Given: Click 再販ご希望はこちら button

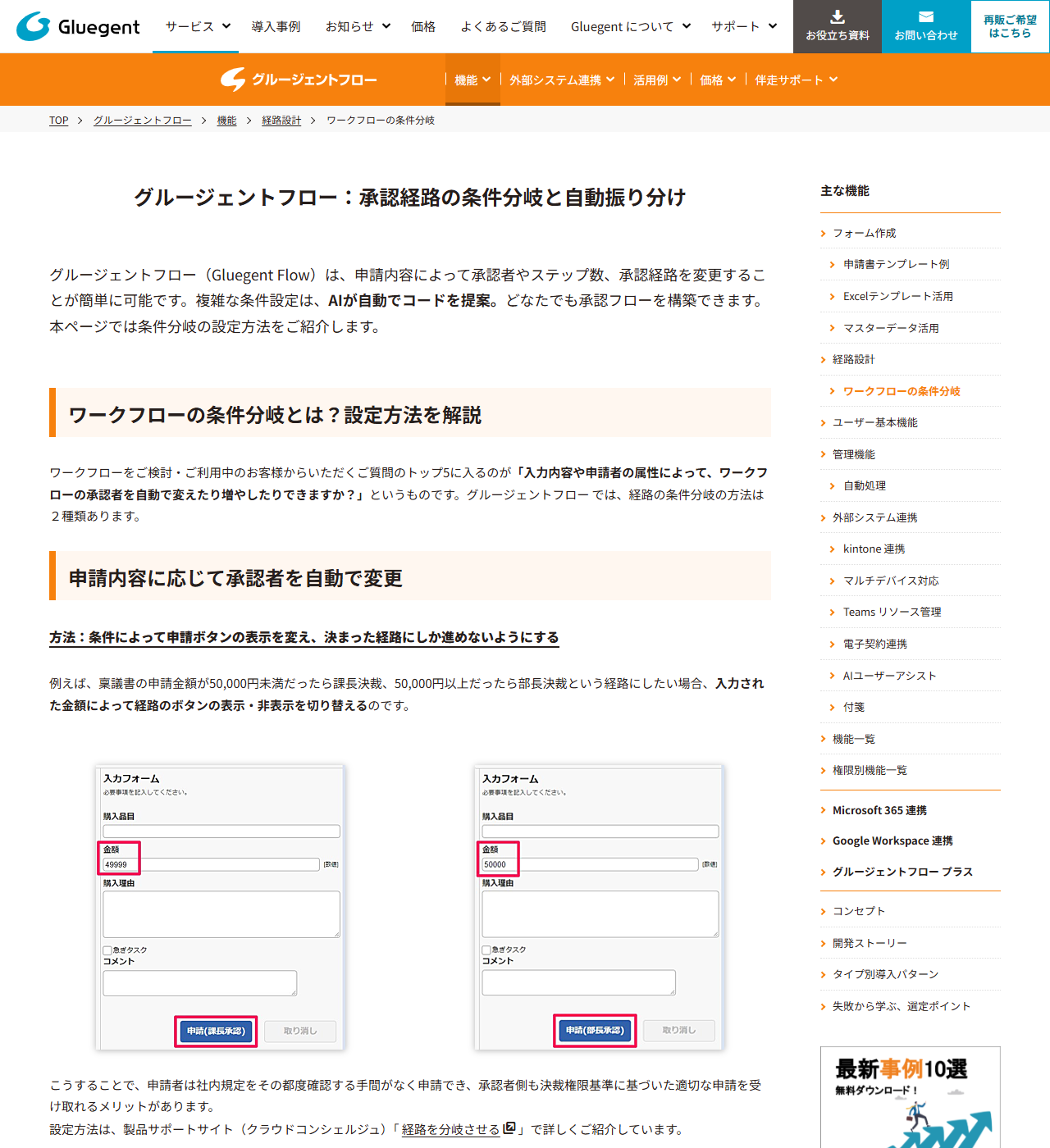Looking at the screenshot, I should [x=1011, y=26].
